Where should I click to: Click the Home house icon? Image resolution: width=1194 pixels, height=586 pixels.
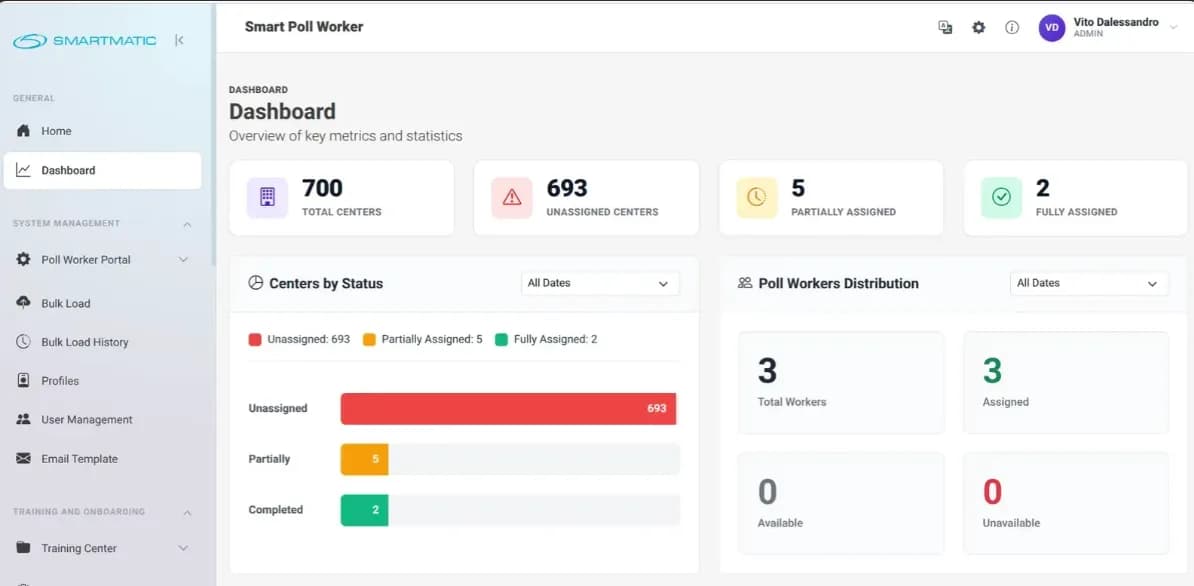point(23,131)
